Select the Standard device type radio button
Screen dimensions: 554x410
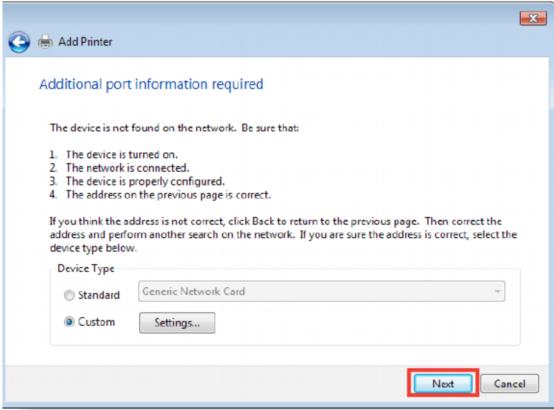tap(69, 295)
